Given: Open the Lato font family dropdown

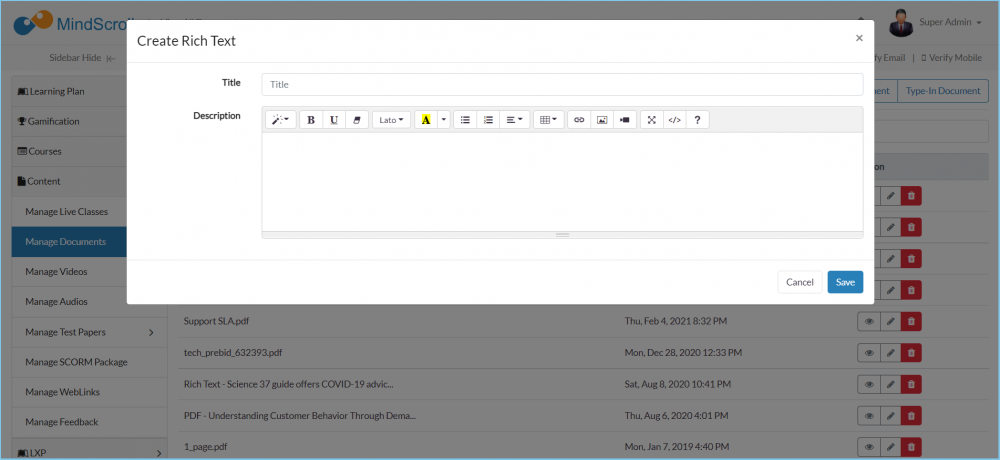Looking at the screenshot, I should pos(392,120).
